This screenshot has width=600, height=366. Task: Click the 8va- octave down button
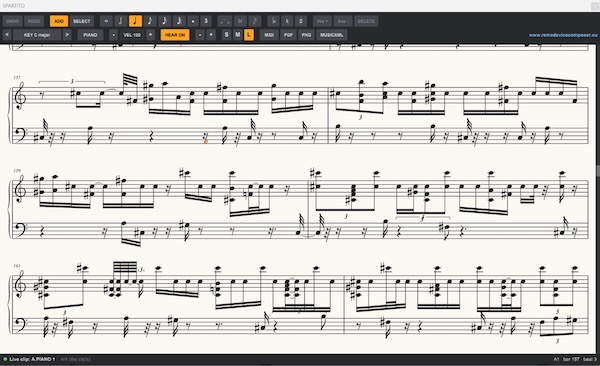coord(343,21)
